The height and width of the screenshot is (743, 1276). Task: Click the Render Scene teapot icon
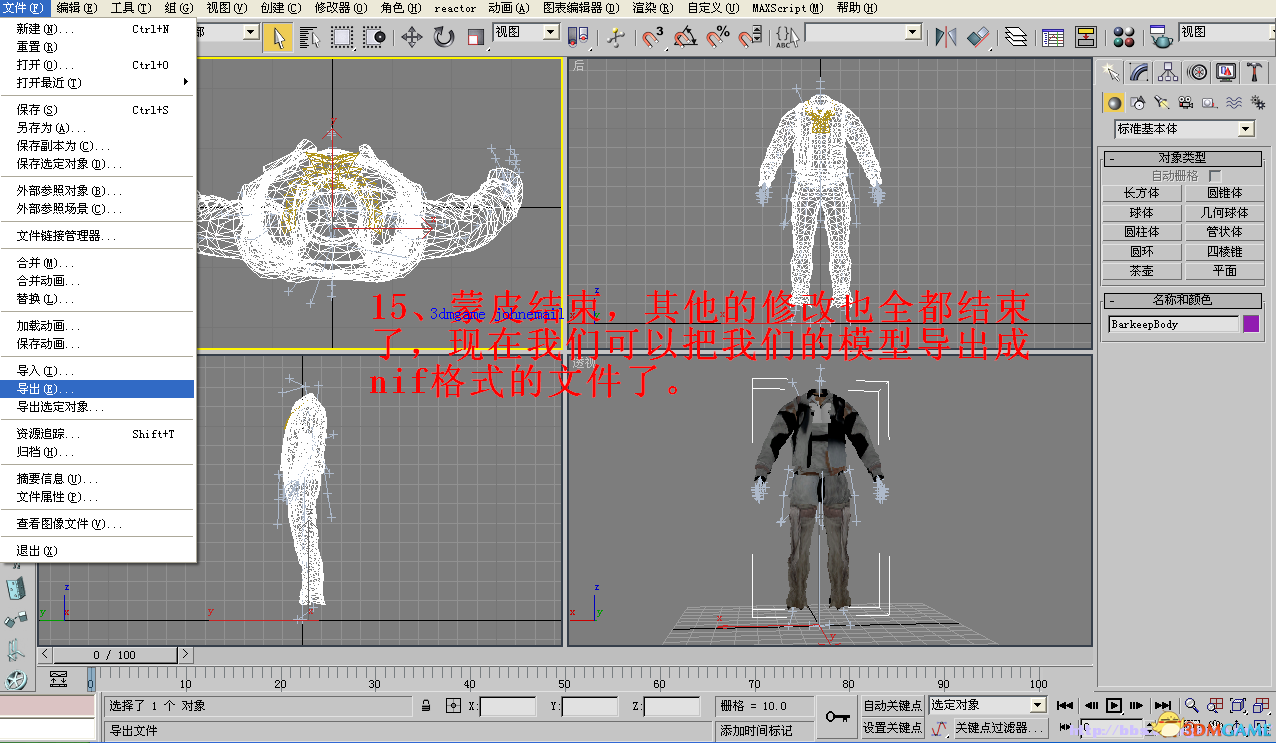point(1160,38)
